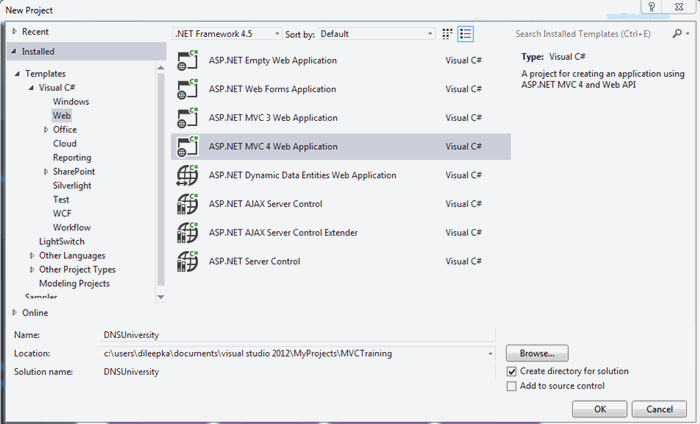Expand the Office tree node
This screenshot has height=424, width=700.
click(46, 130)
